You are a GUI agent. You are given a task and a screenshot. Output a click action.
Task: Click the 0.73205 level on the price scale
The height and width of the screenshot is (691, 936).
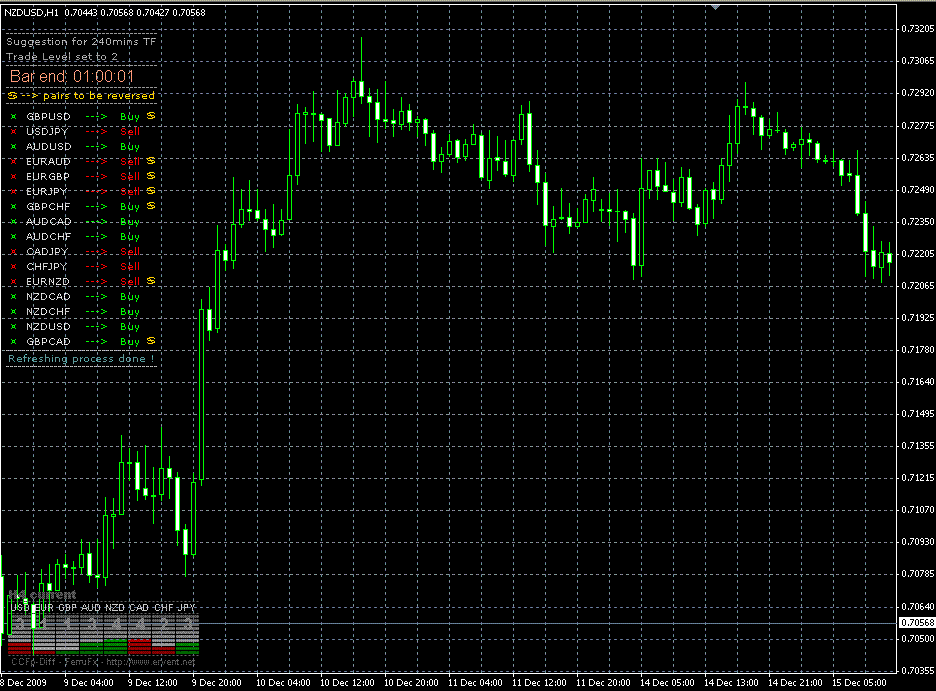pyautogui.click(x=917, y=29)
